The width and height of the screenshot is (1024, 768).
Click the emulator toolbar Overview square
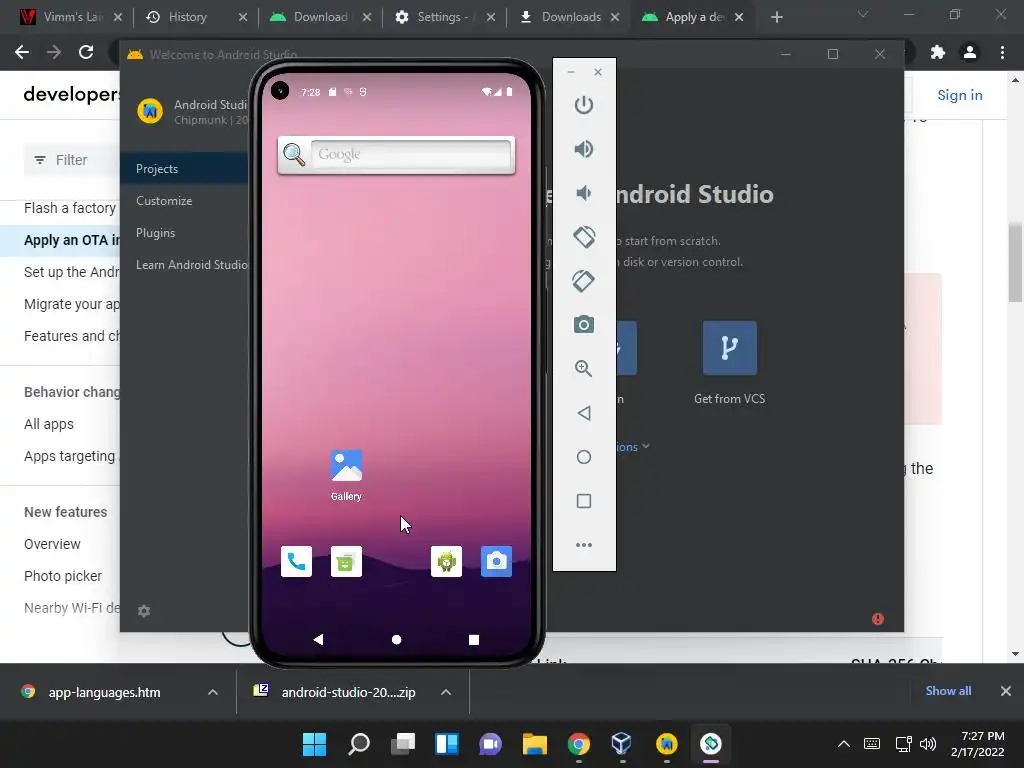584,501
